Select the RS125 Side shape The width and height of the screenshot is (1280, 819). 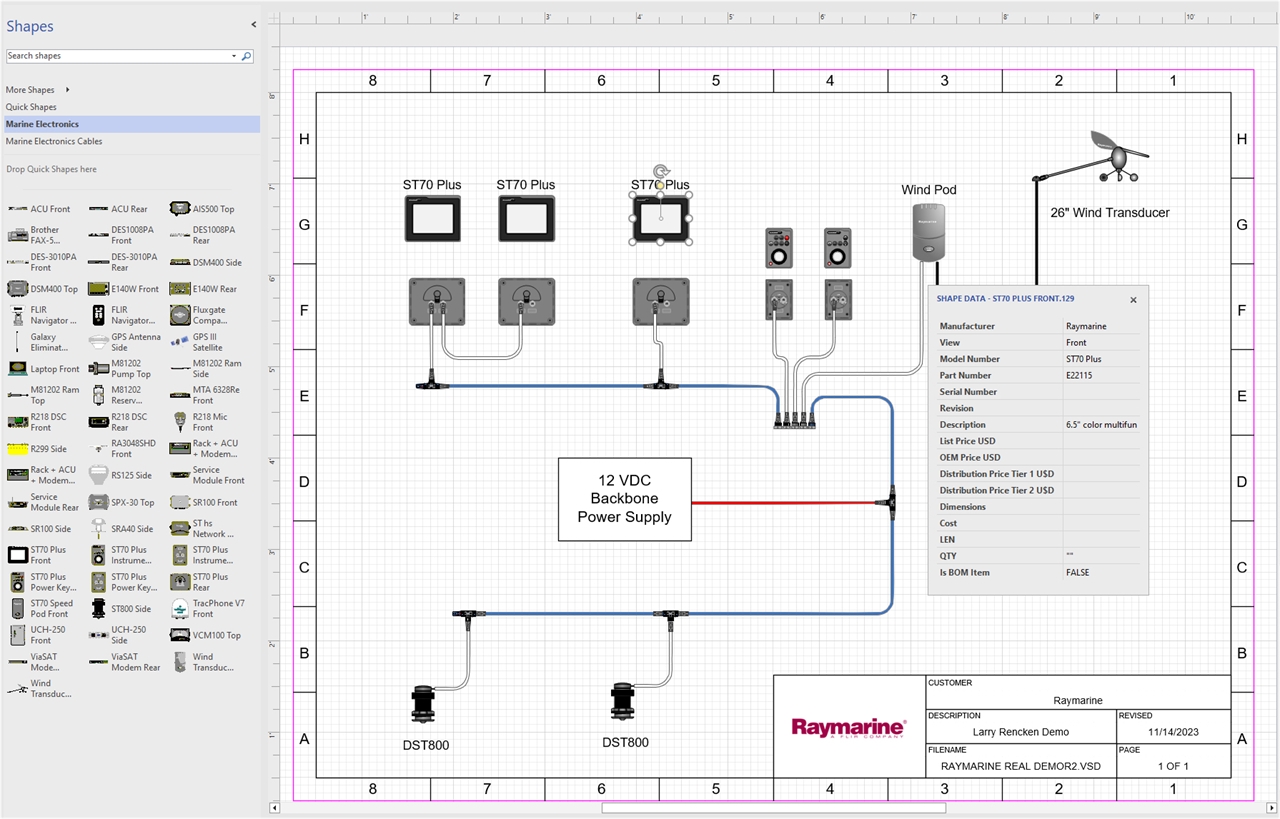point(121,475)
